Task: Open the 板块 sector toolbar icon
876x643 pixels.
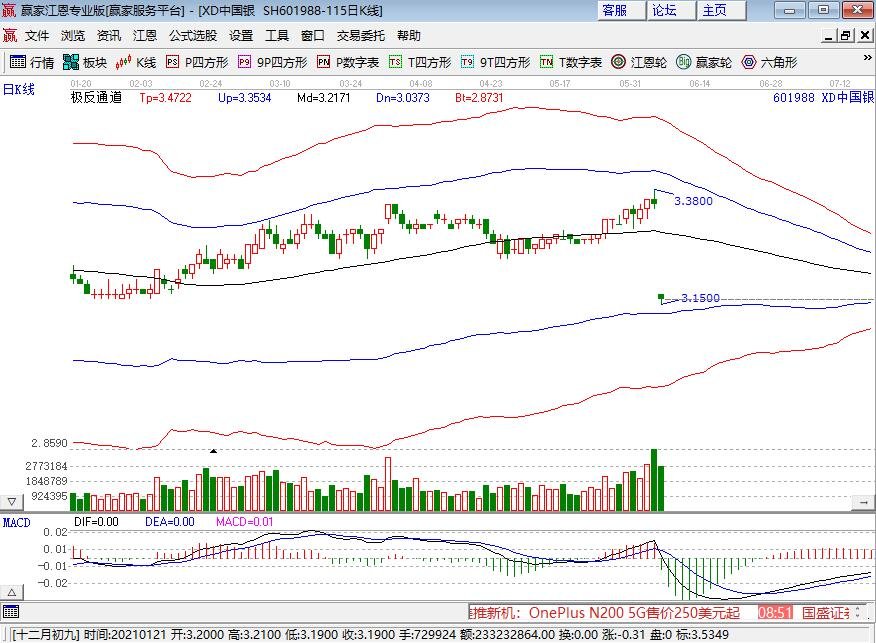Action: point(85,62)
